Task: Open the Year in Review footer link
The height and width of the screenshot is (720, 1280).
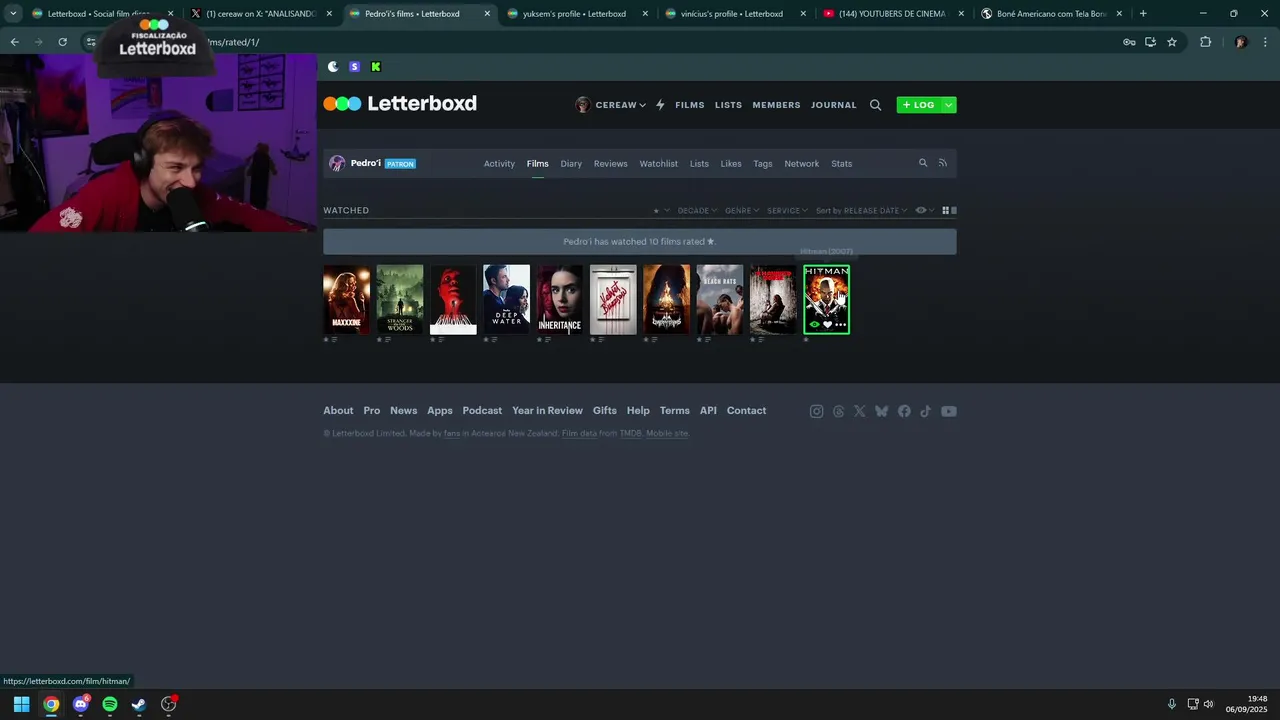Action: [x=547, y=411]
